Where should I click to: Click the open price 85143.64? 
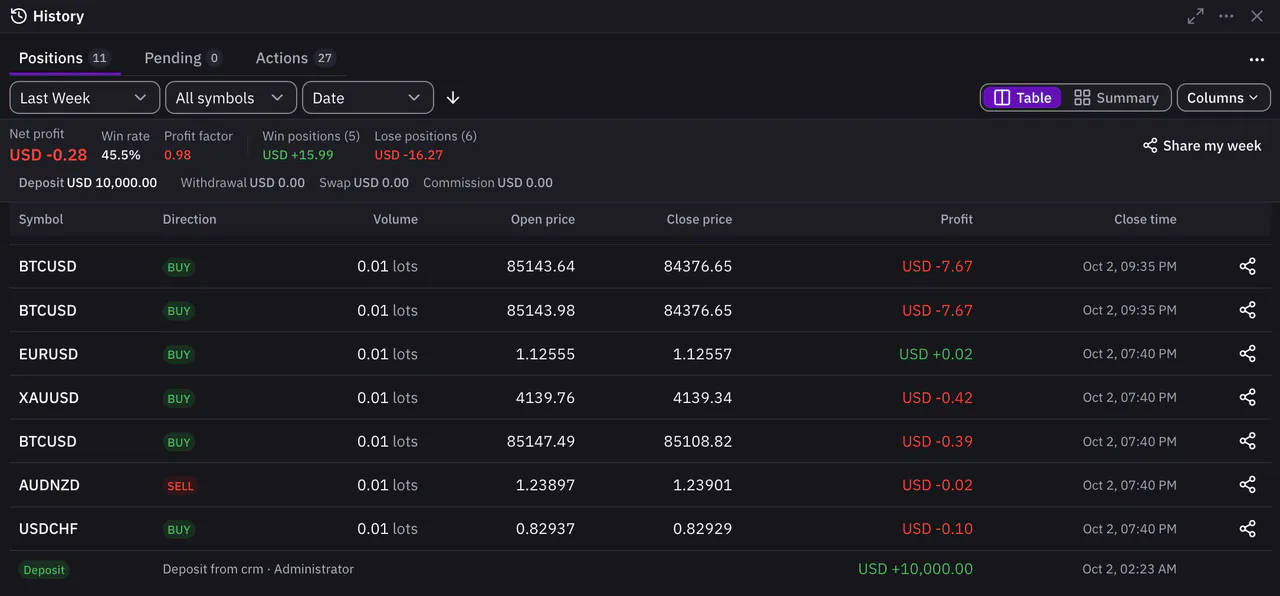[x=541, y=267]
